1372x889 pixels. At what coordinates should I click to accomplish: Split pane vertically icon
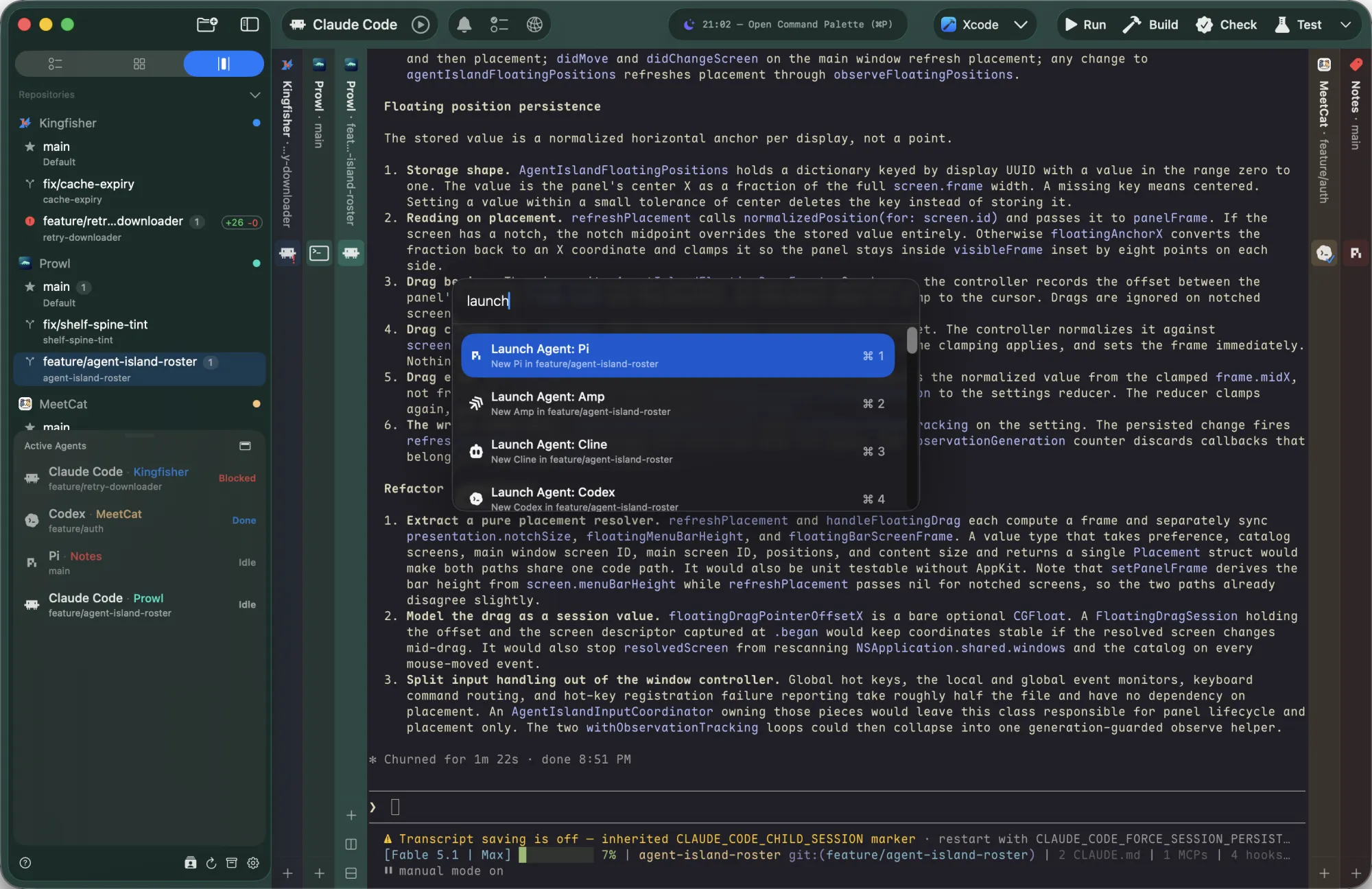pyautogui.click(x=351, y=844)
